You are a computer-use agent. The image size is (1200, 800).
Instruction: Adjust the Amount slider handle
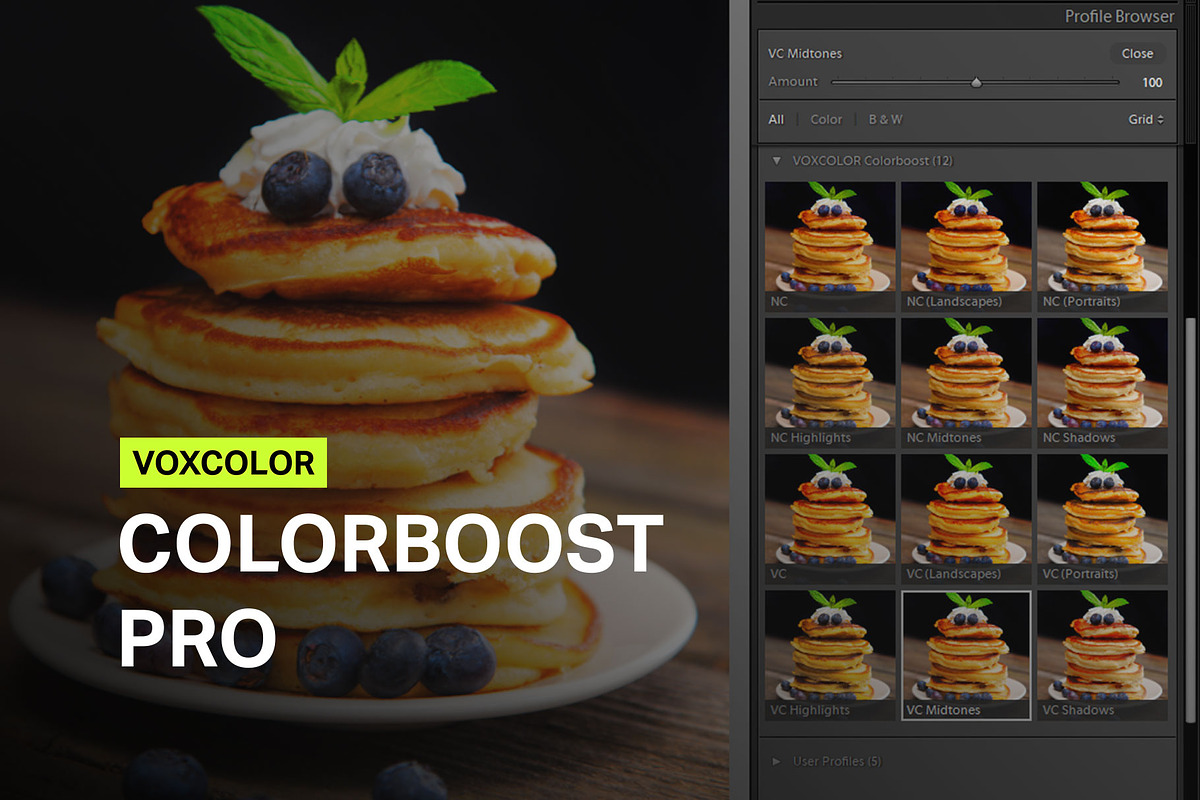tap(976, 83)
